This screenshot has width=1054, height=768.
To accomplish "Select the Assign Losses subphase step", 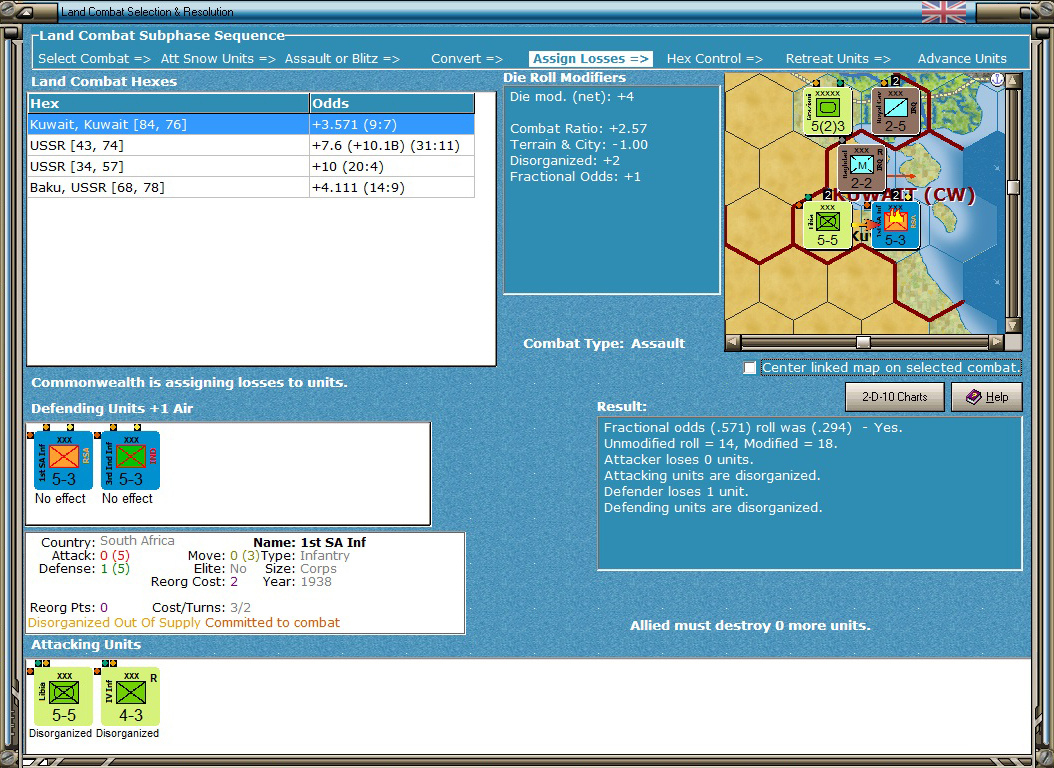I will click(x=590, y=58).
